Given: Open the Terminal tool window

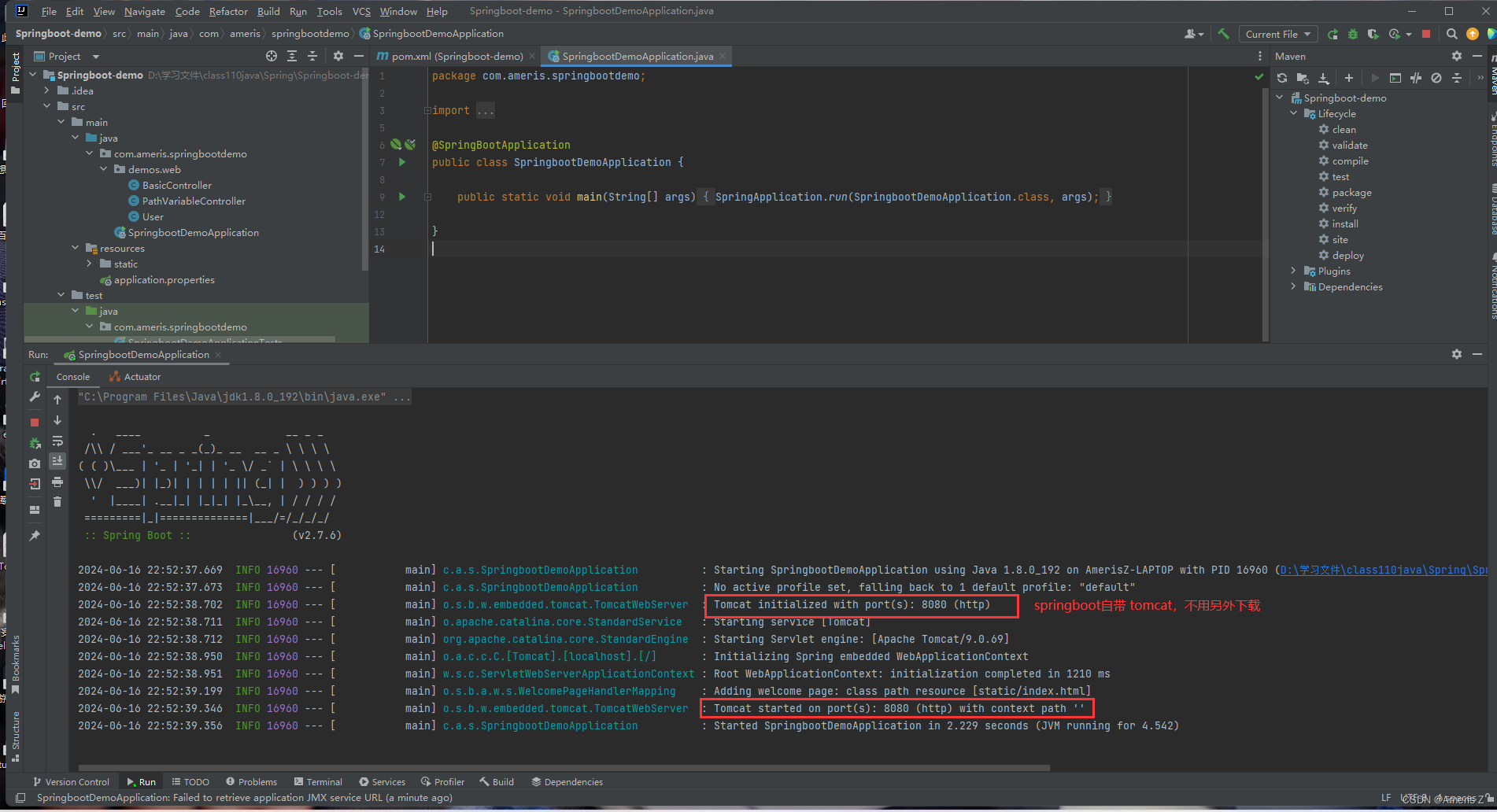Looking at the screenshot, I should pos(318,782).
